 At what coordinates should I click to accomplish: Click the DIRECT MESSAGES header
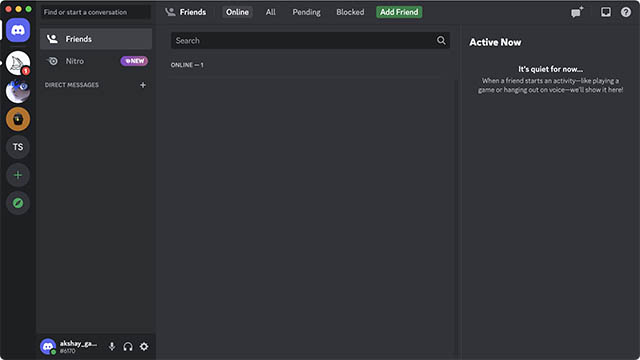tap(72, 85)
